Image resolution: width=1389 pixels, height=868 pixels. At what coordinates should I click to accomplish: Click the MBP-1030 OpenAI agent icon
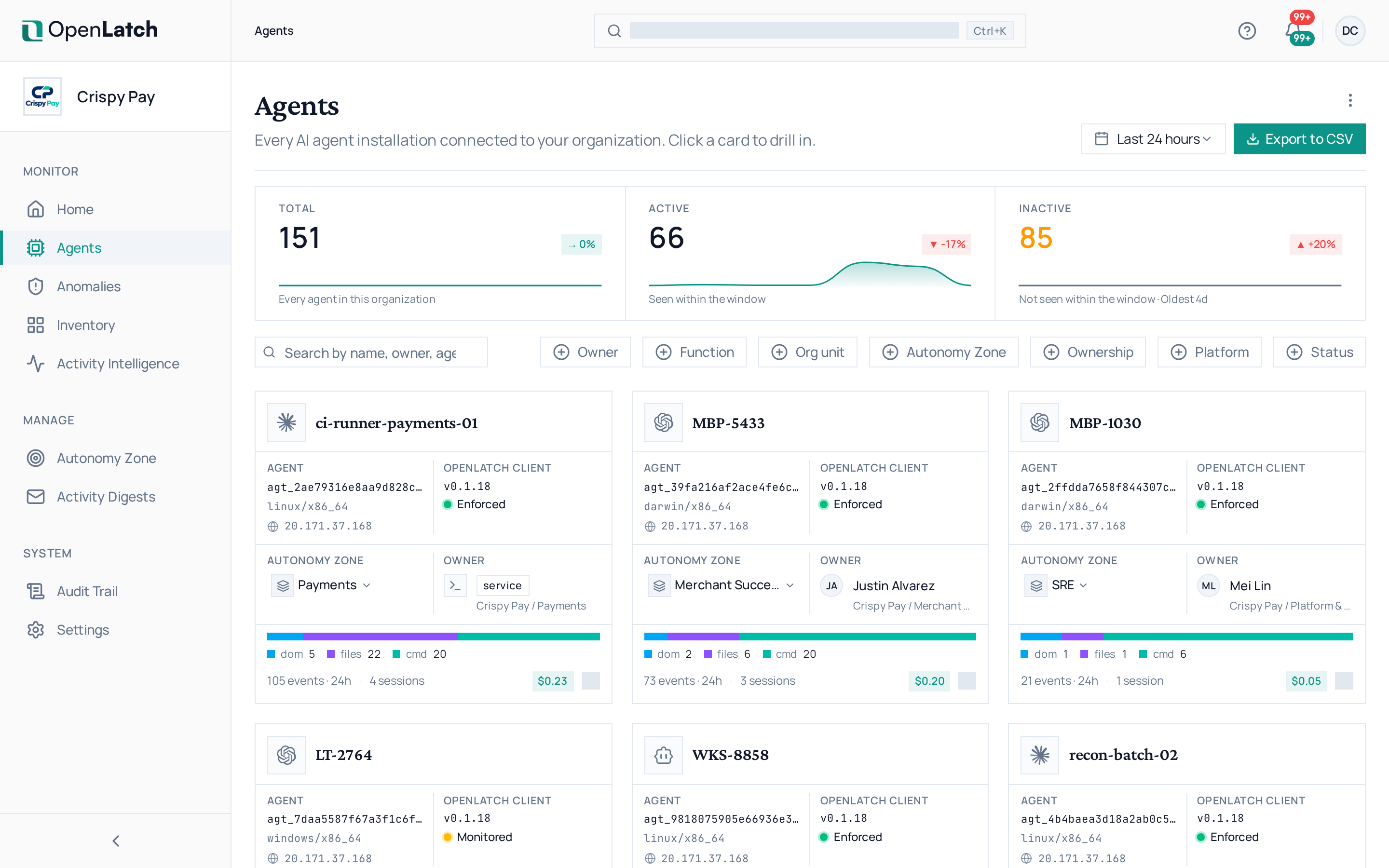coord(1039,422)
